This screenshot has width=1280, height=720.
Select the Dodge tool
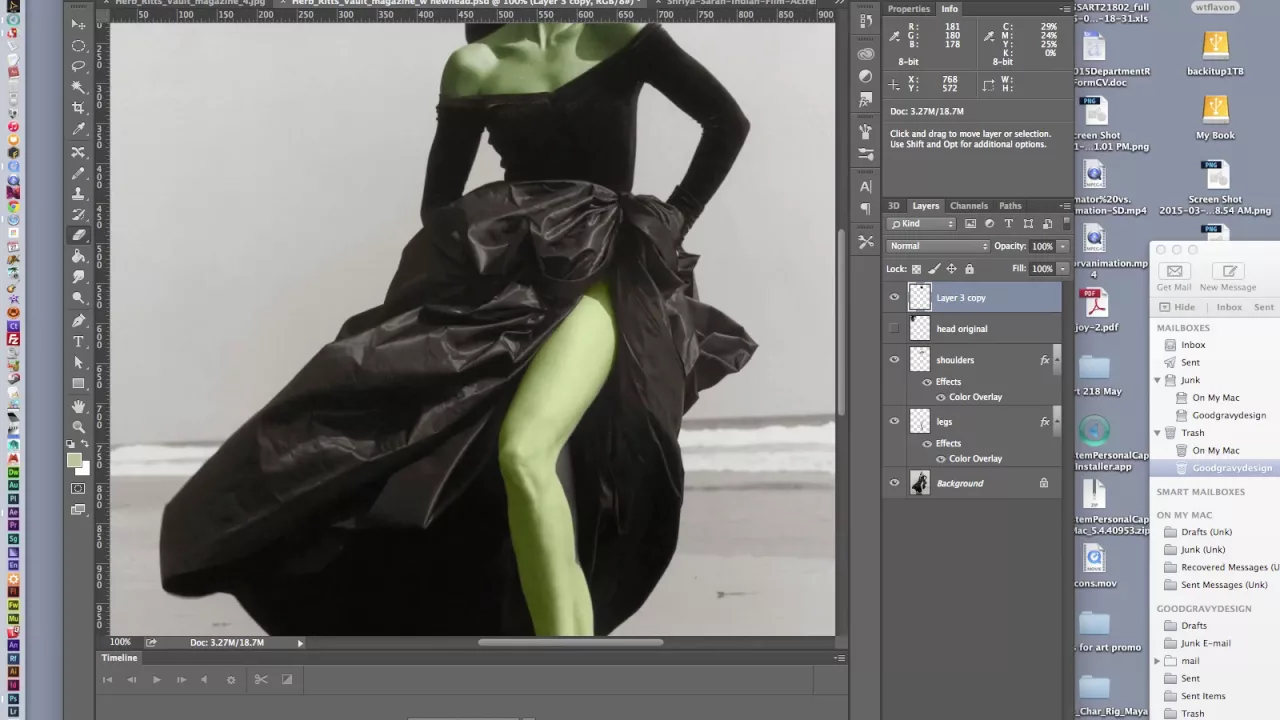pos(78,299)
